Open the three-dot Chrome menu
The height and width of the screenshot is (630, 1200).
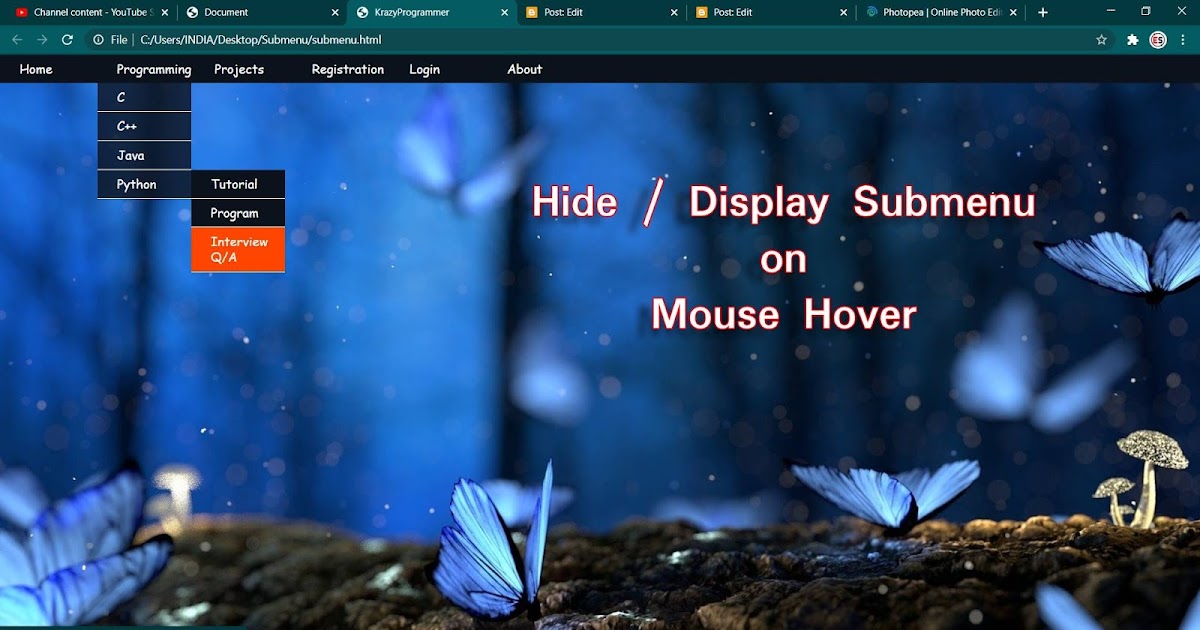click(x=1184, y=40)
